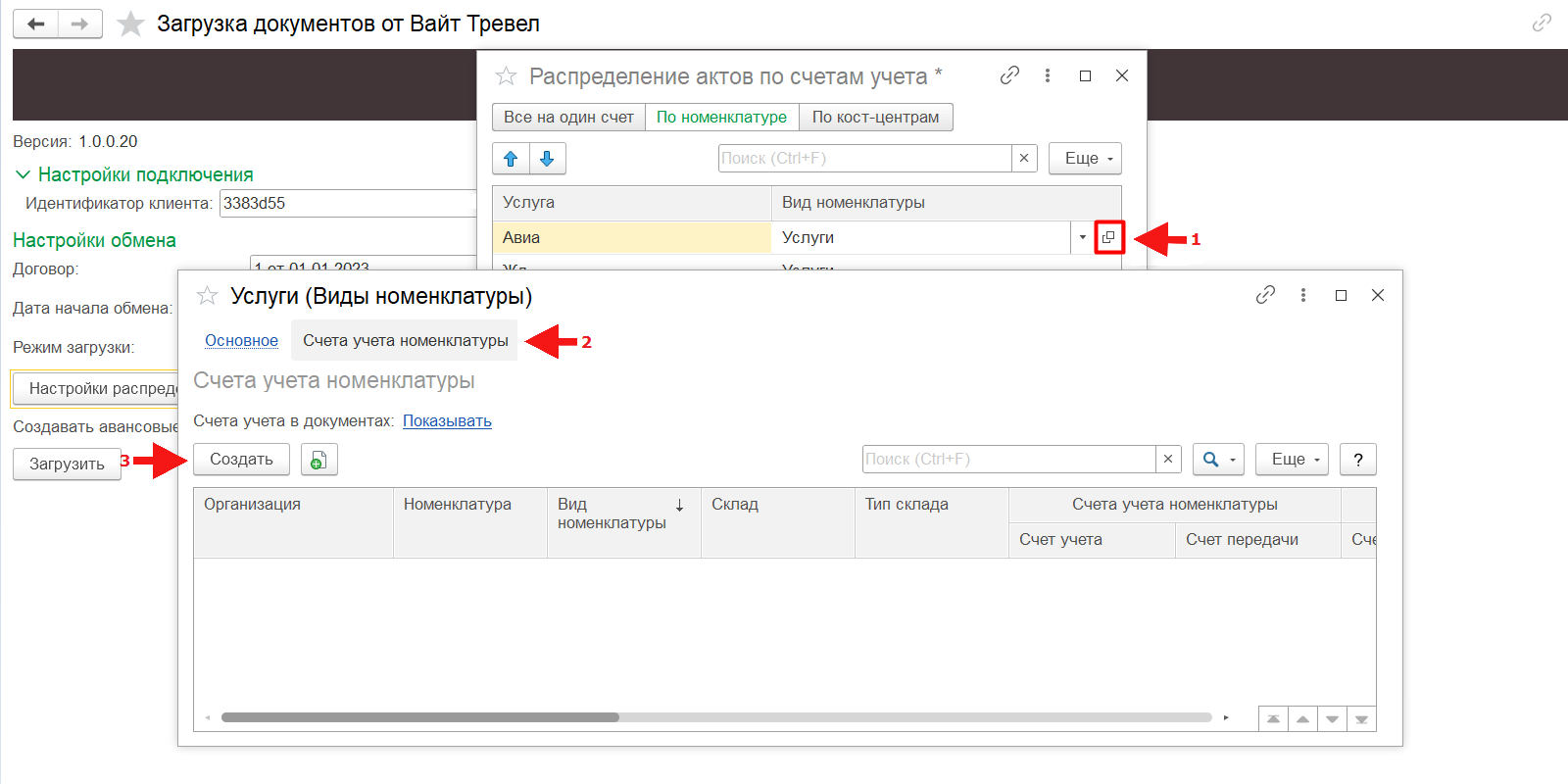Image resolution: width=1568 pixels, height=784 pixels.
Task: Click the back navigation arrow
Action: [x=36, y=24]
